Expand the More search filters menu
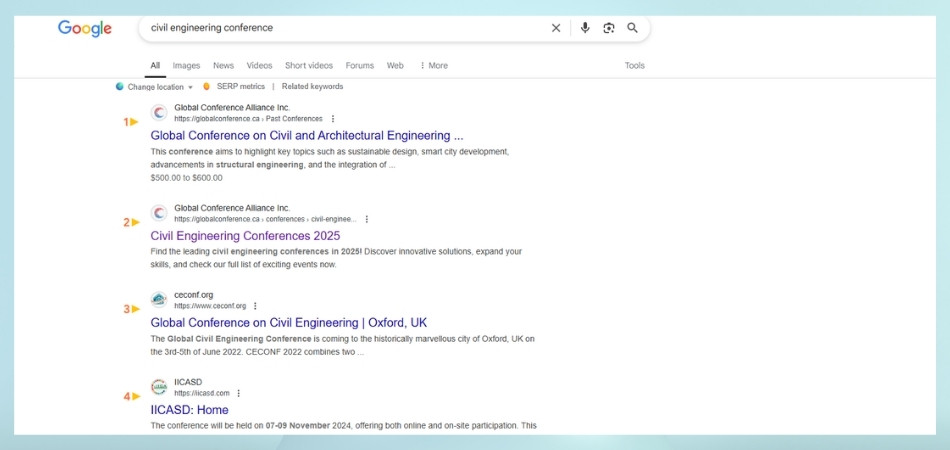 [434, 65]
